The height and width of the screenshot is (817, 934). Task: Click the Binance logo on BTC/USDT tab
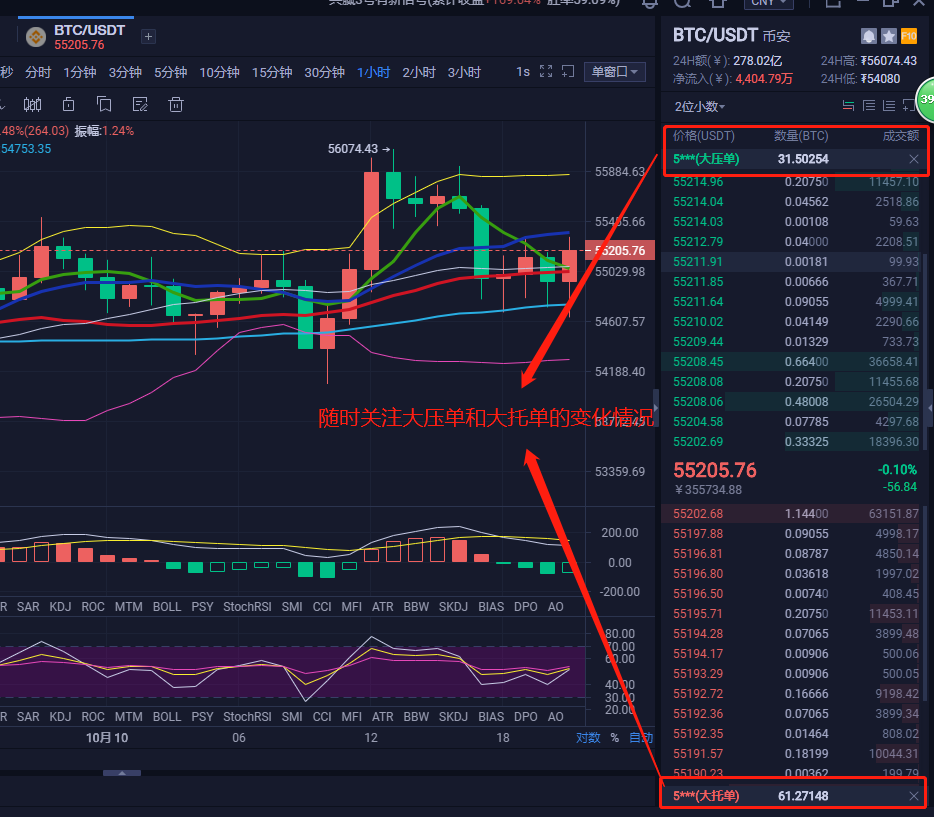click(x=36, y=37)
